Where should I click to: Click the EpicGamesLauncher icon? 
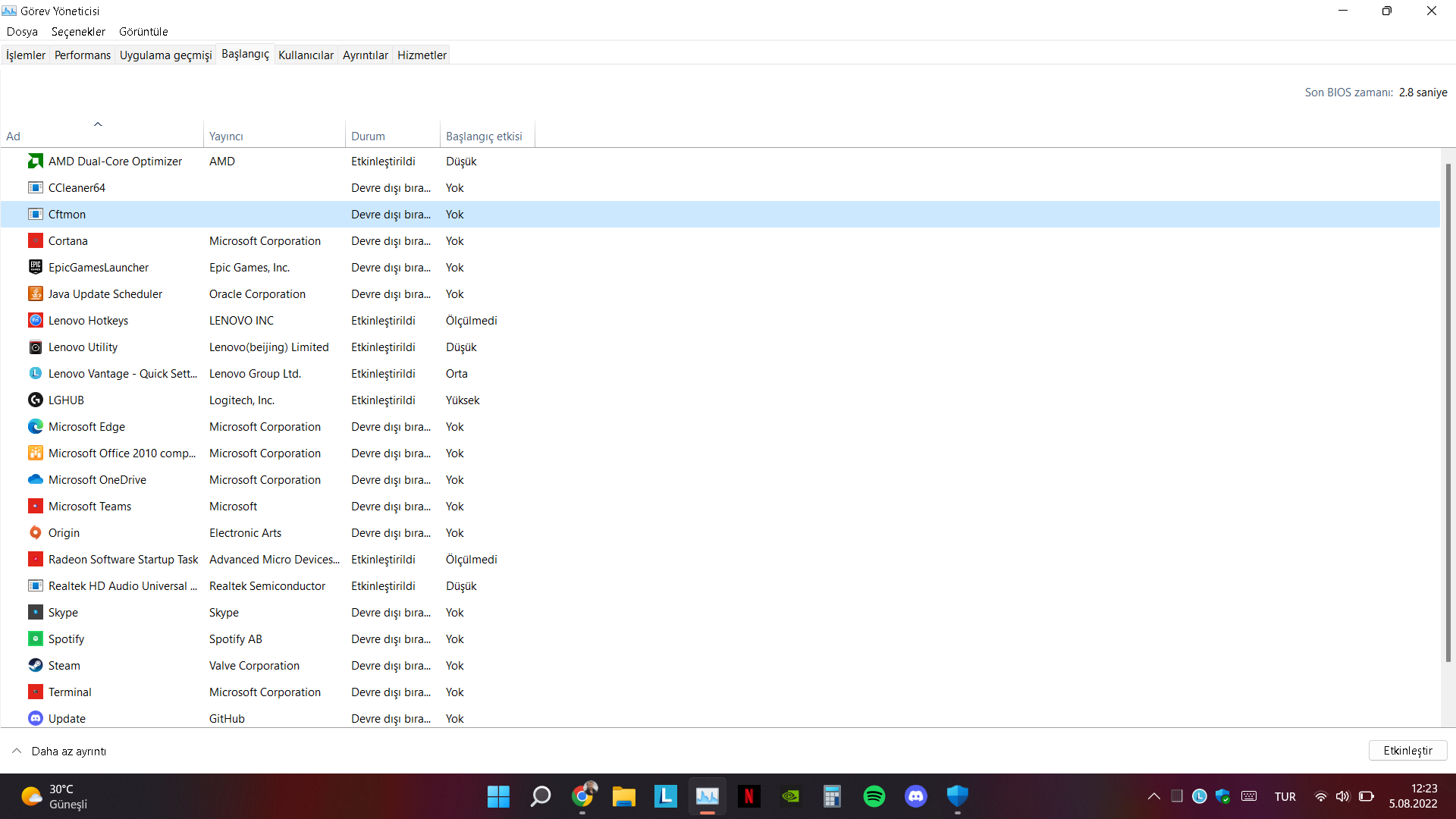tap(36, 267)
